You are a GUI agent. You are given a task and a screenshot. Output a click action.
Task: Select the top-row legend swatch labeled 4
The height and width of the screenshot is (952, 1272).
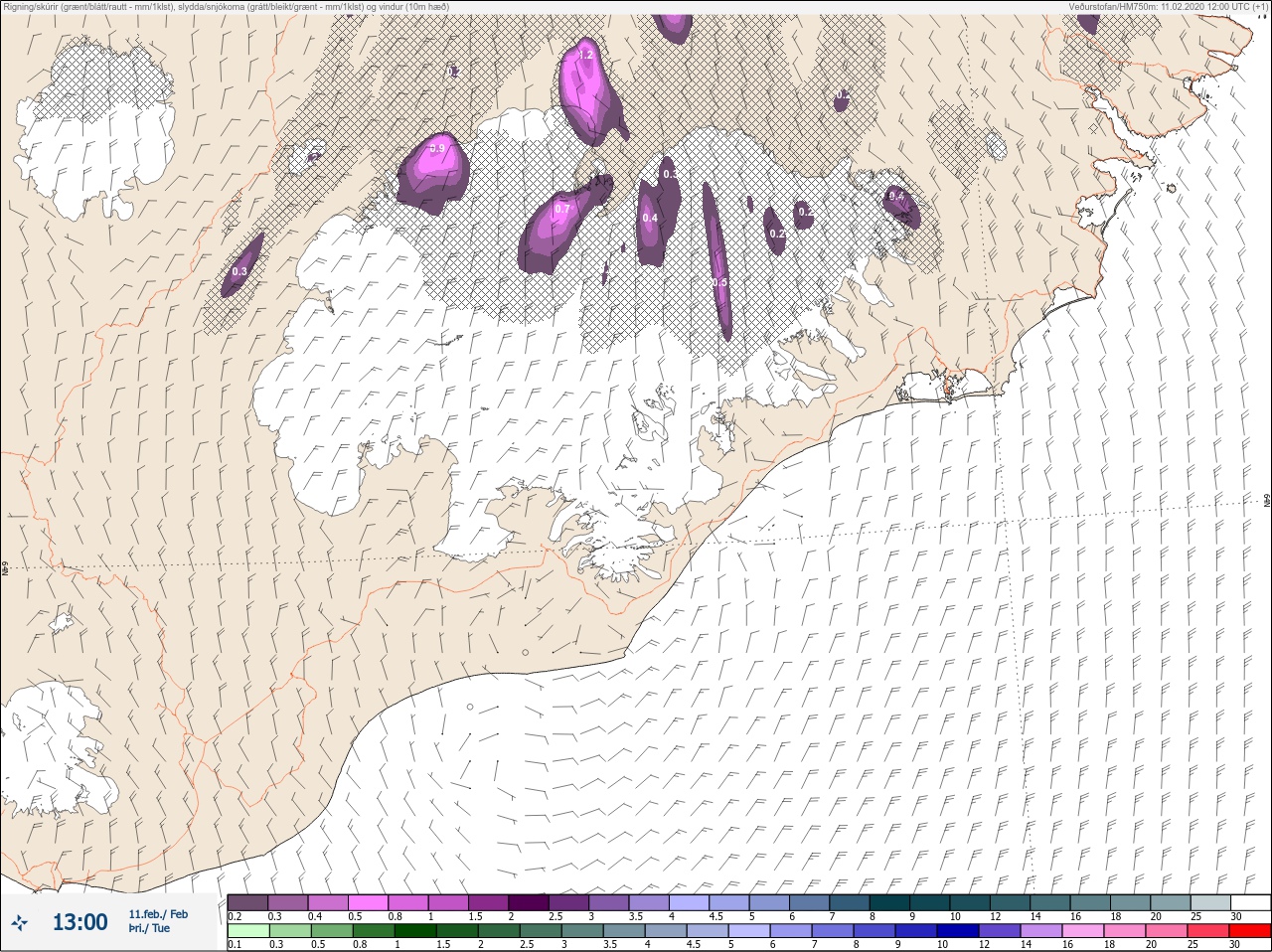click(x=689, y=902)
